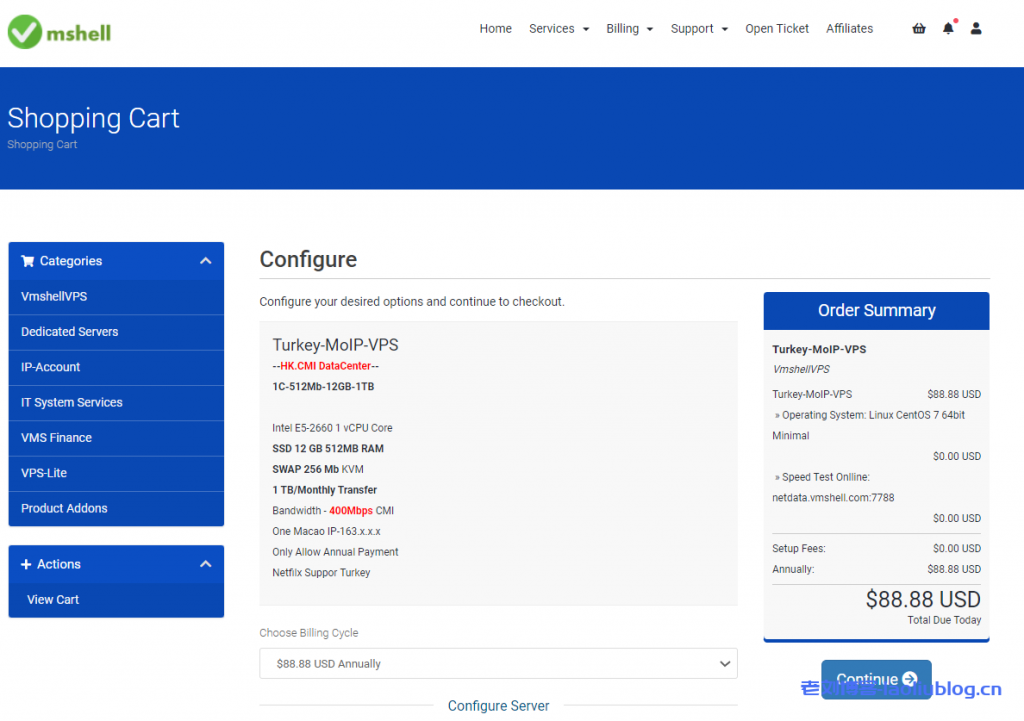
Task: Collapse the Categories panel chevron
Action: 205,261
